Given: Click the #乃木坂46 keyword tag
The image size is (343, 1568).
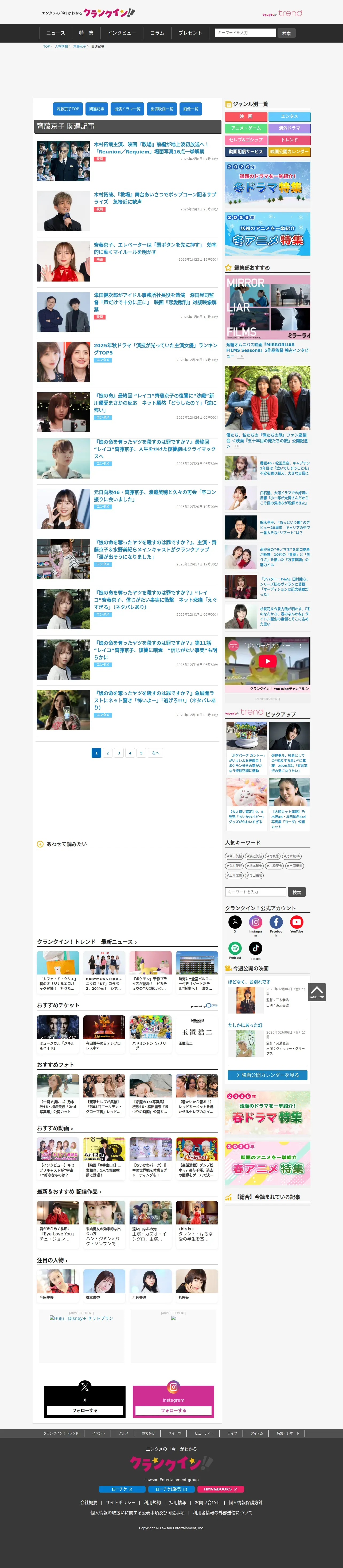Looking at the screenshot, I should point(292,856).
